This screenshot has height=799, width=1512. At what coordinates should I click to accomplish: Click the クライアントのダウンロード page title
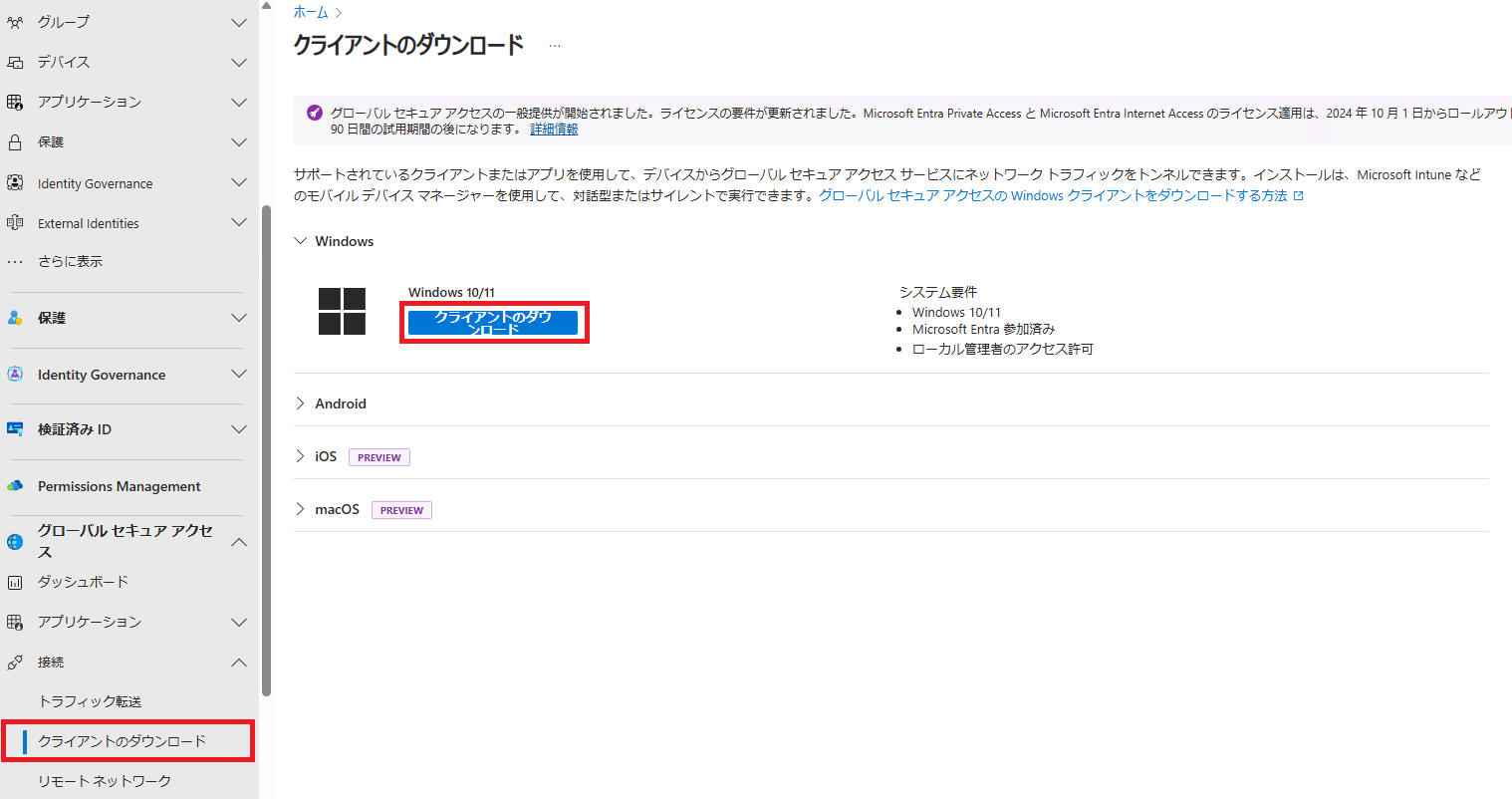click(408, 45)
